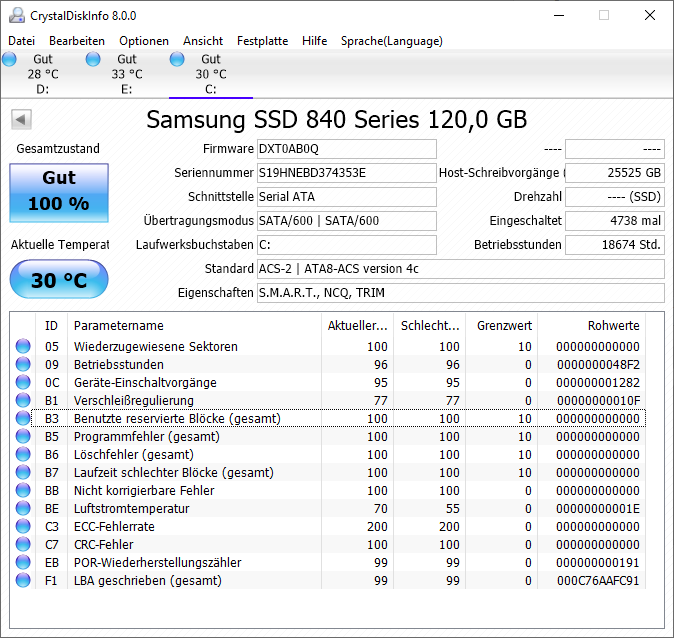Viewport: 674px width, 638px height.
Task: Click the Standard field ACS-2 ATA8-ACS
Action: tap(461, 269)
